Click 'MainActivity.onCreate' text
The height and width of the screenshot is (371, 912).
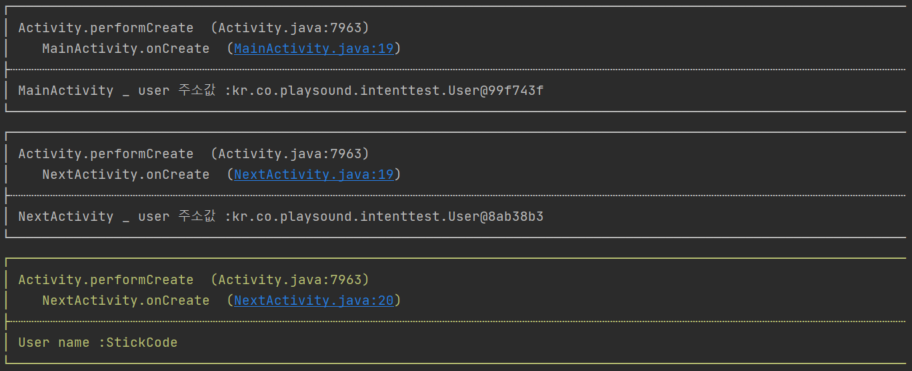coord(126,49)
